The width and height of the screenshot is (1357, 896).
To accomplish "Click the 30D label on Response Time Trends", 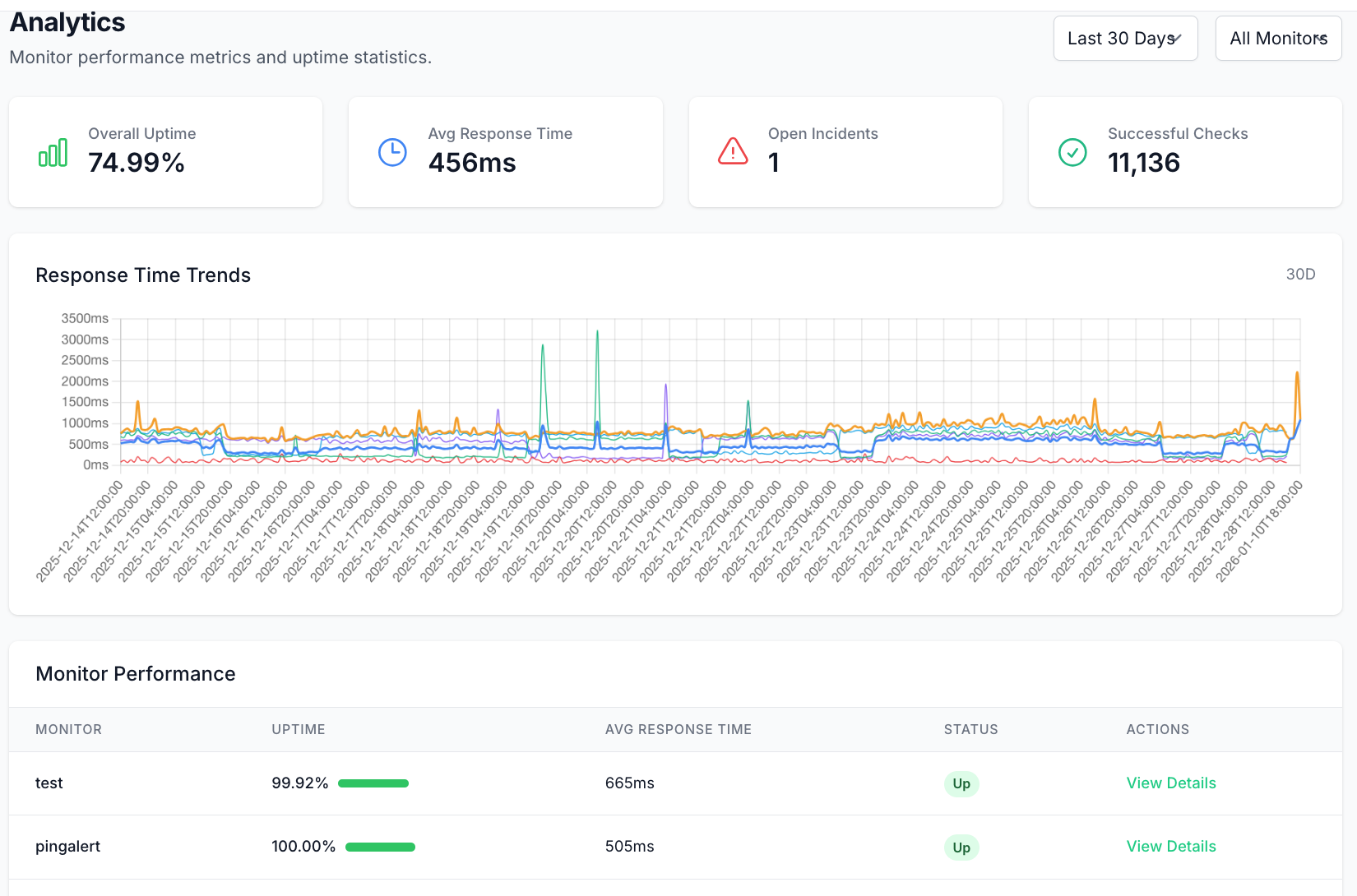I will pyautogui.click(x=1301, y=275).
